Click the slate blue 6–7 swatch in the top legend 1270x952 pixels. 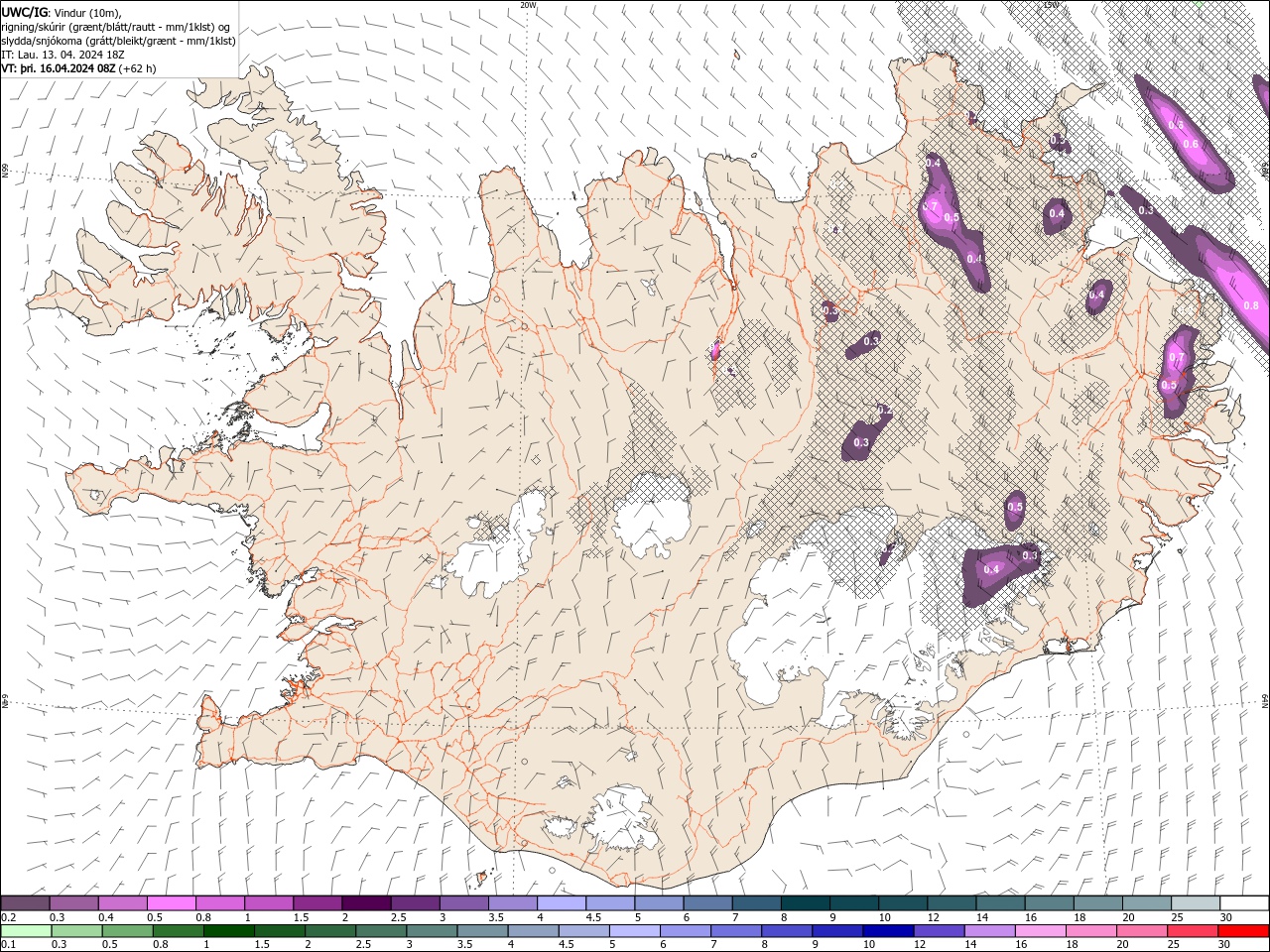coord(707,903)
